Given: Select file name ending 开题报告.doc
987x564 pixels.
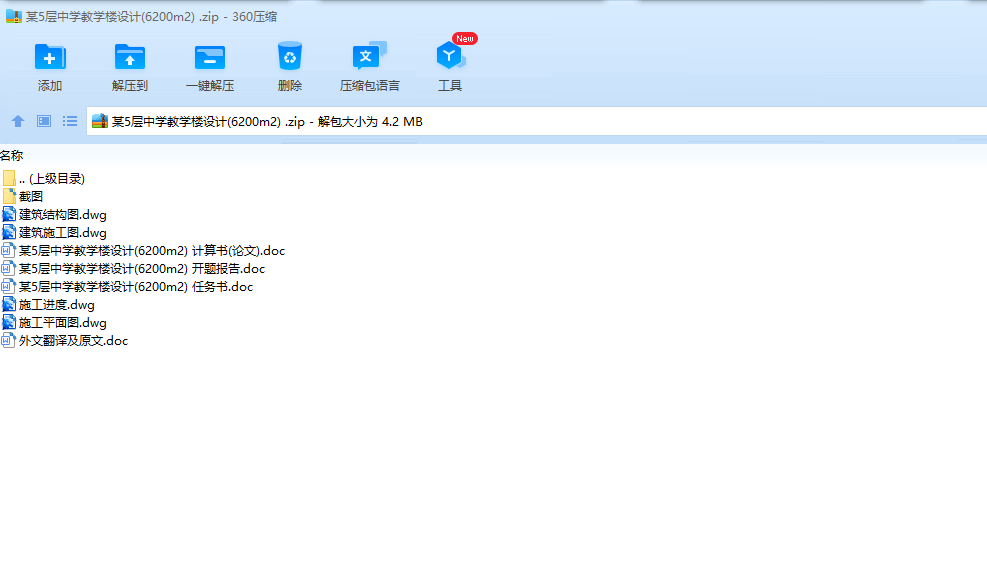Looking at the screenshot, I should (x=142, y=269).
